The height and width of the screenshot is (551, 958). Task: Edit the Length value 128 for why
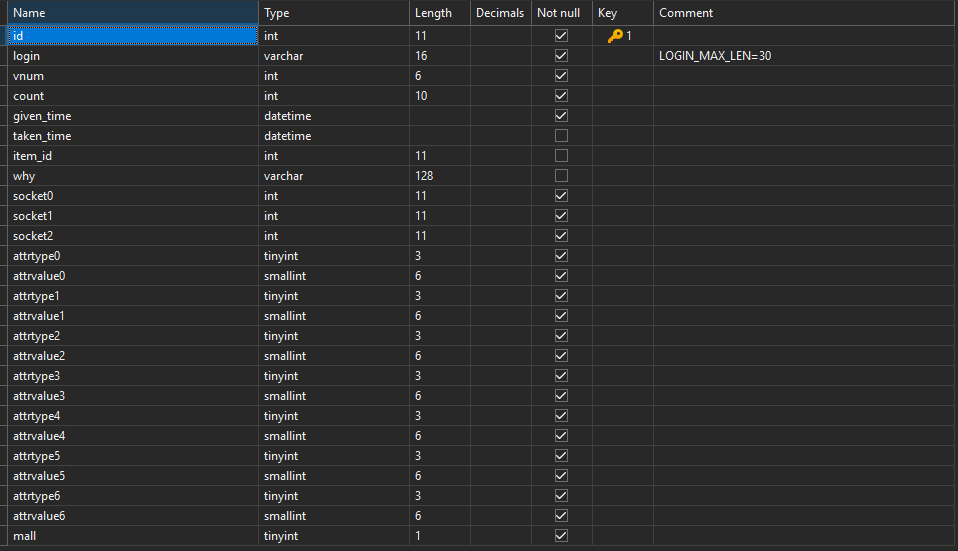438,176
